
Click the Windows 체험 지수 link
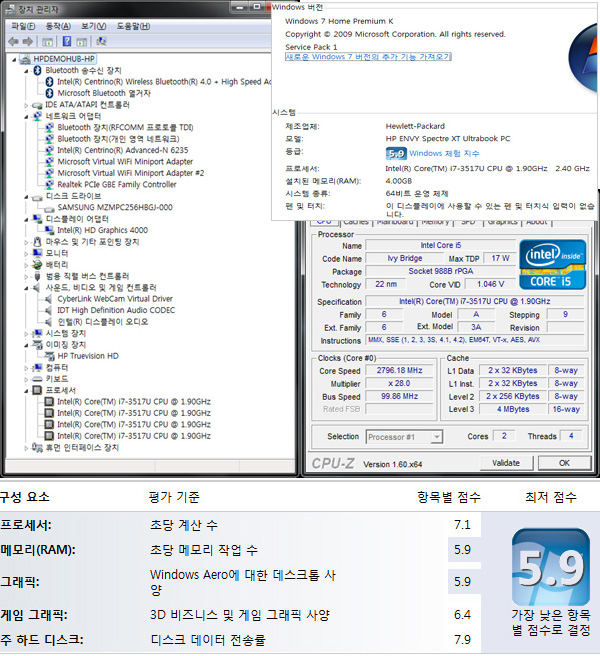pyautogui.click(x=444, y=154)
